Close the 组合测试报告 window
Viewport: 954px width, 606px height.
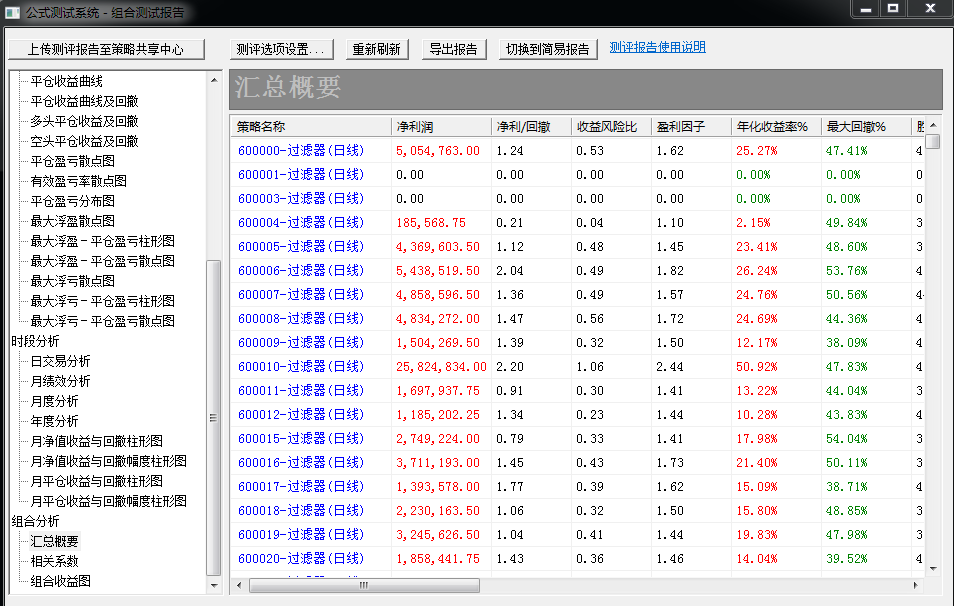coord(929,9)
